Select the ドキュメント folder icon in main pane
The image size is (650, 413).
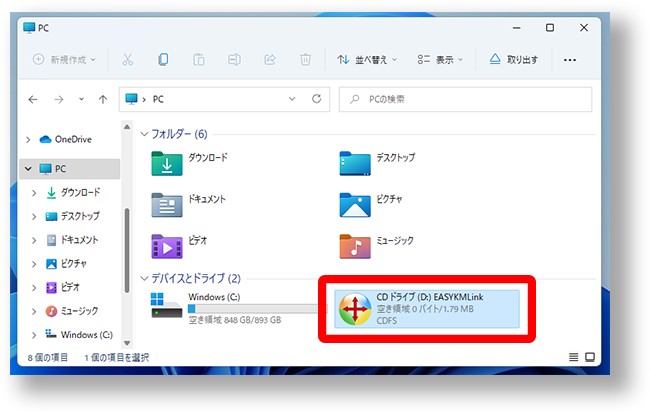(167, 205)
